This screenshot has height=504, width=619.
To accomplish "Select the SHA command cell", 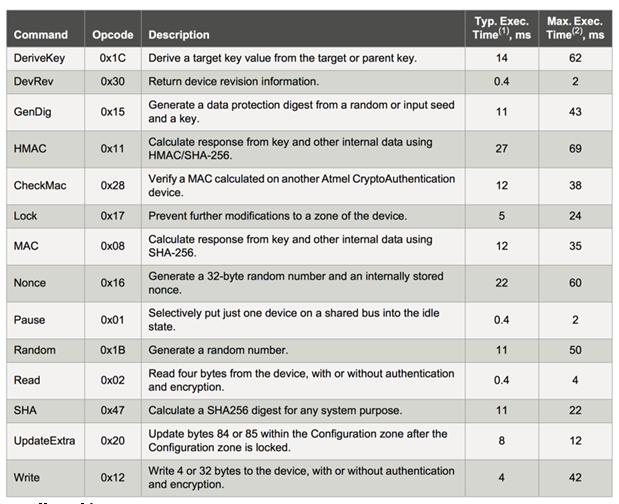I will coord(25,410).
